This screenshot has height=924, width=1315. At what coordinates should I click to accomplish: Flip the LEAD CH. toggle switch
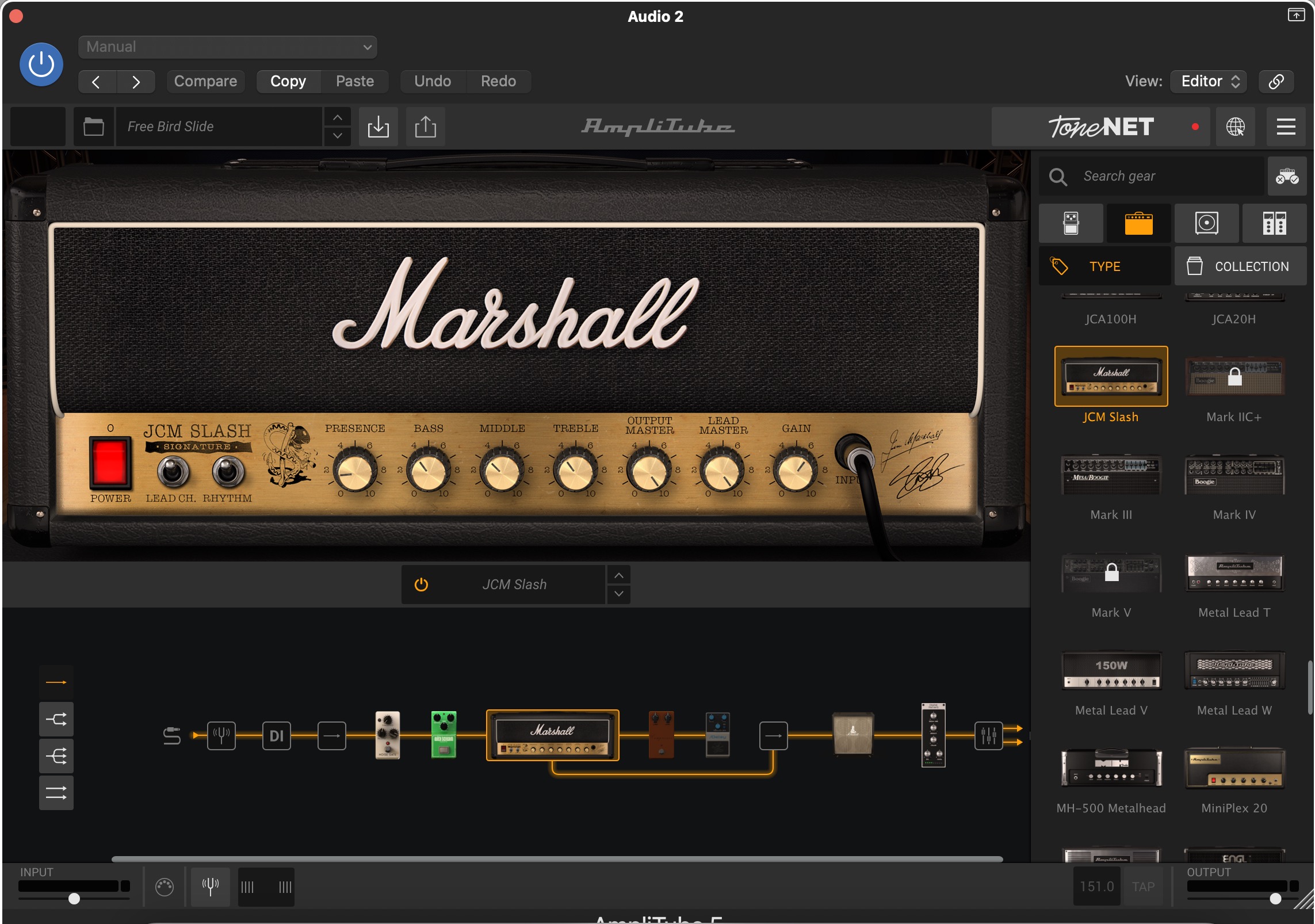coord(173,472)
